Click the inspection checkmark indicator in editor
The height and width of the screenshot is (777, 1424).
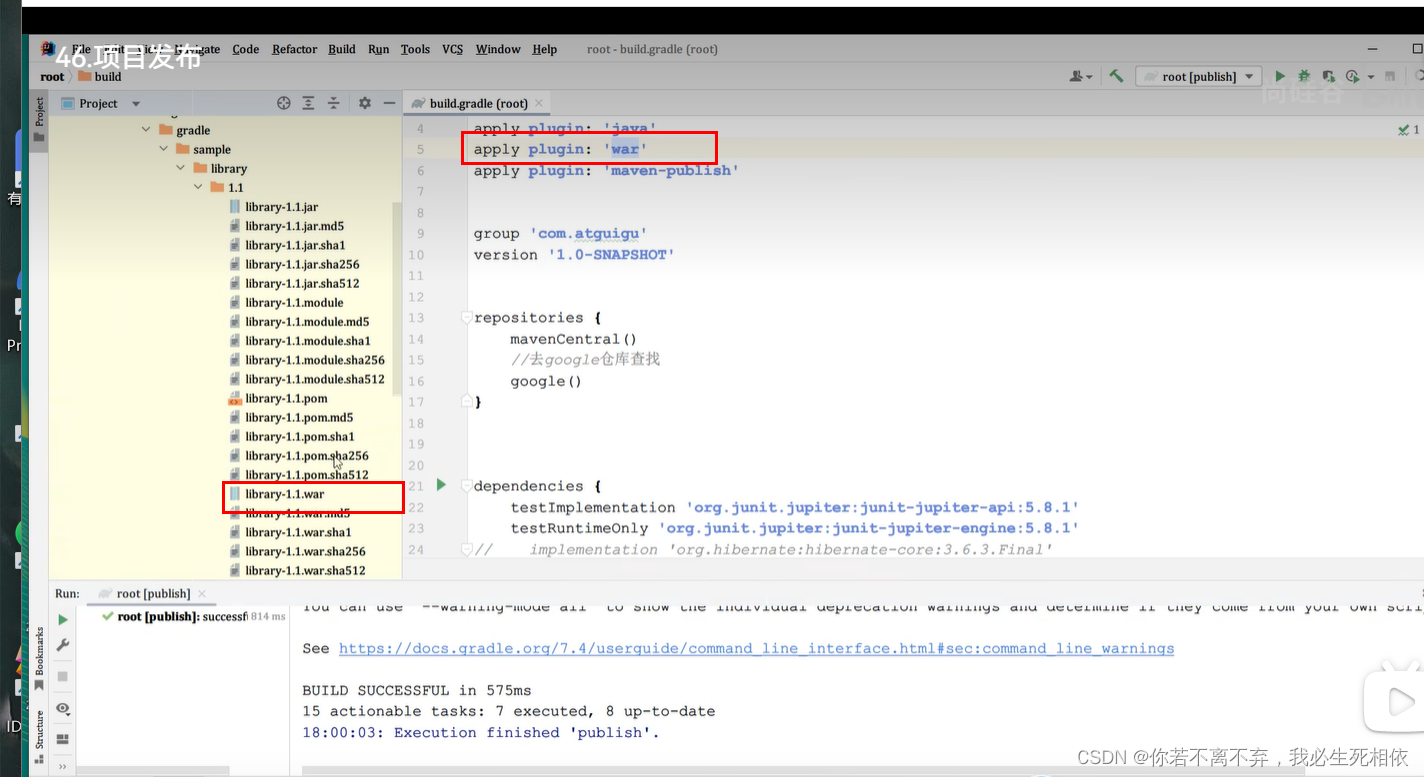point(1408,130)
